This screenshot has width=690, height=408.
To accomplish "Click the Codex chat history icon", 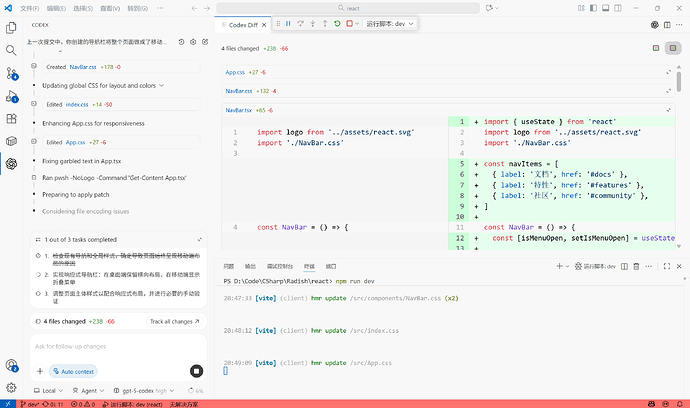I will 180,42.
